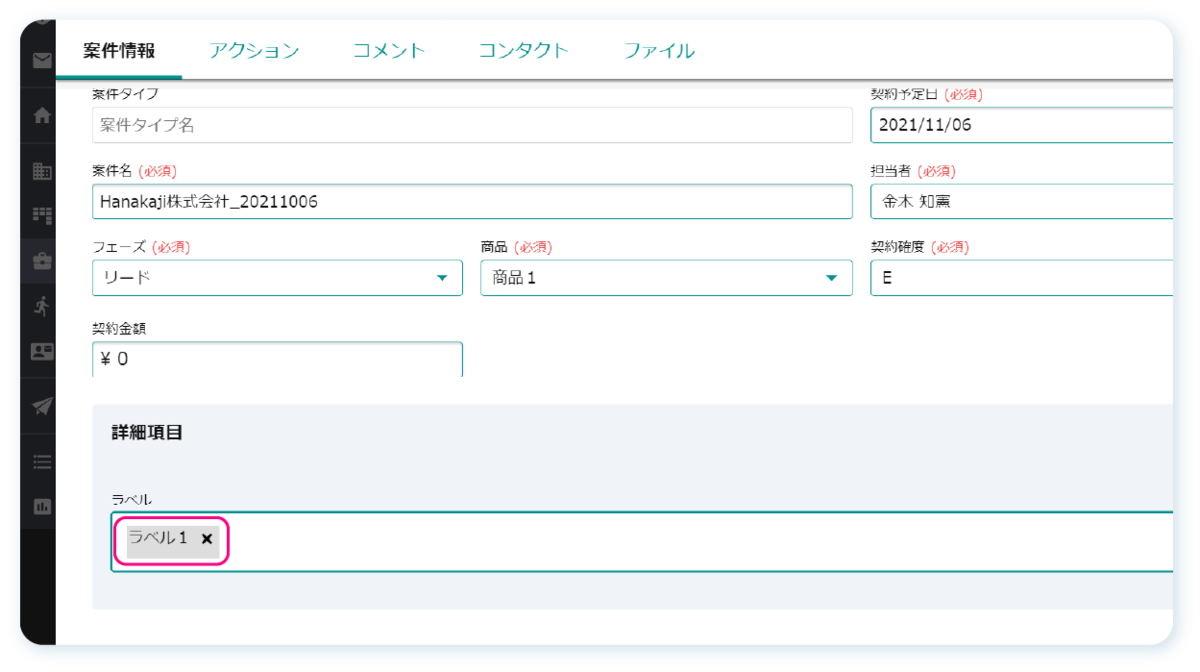Switch to the コメント tab
This screenshot has width=1200, height=672.
(389, 51)
